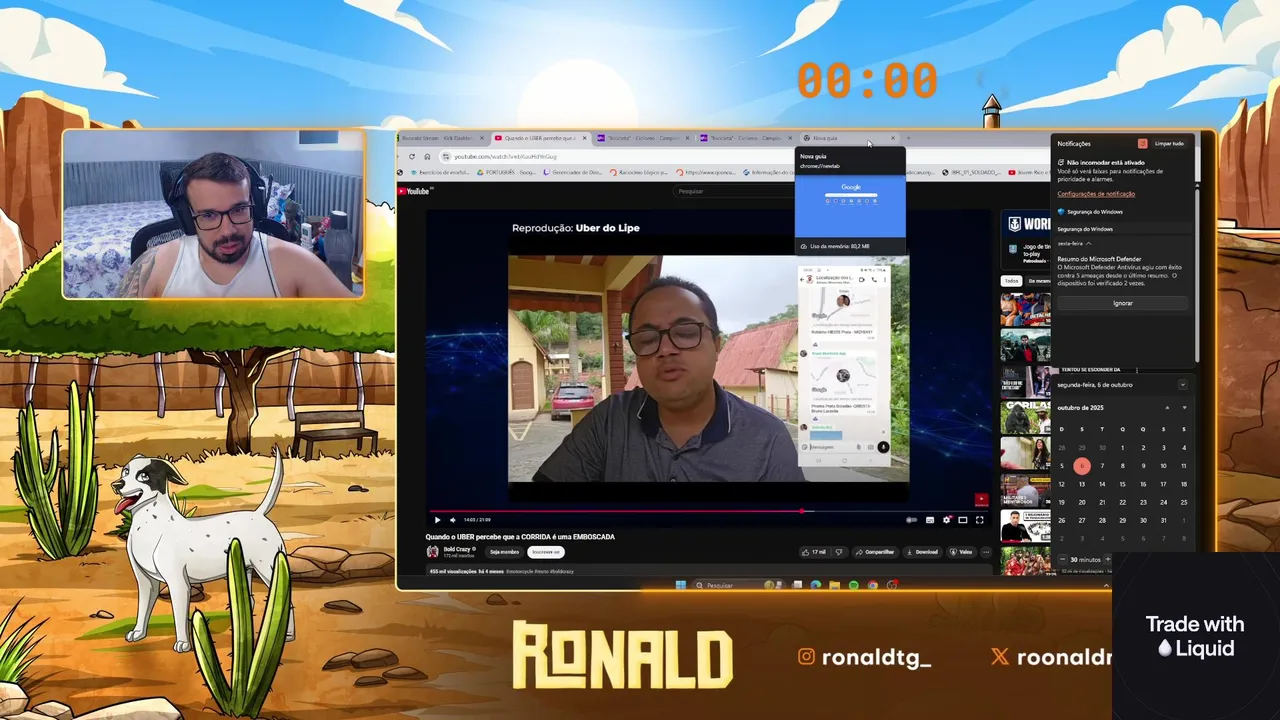The width and height of the screenshot is (1280, 720).
Task: Open Raciocínio Lógico bookmark
Action: pos(639,172)
